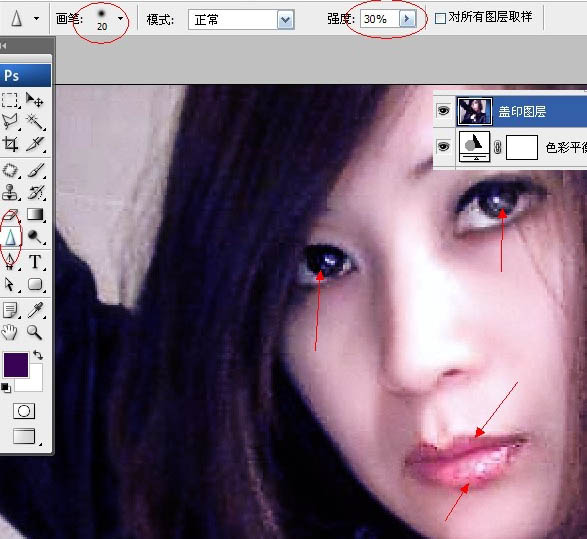587x539 pixels.
Task: Reset default foreground and background colors
Action: pyautogui.click(x=6, y=388)
